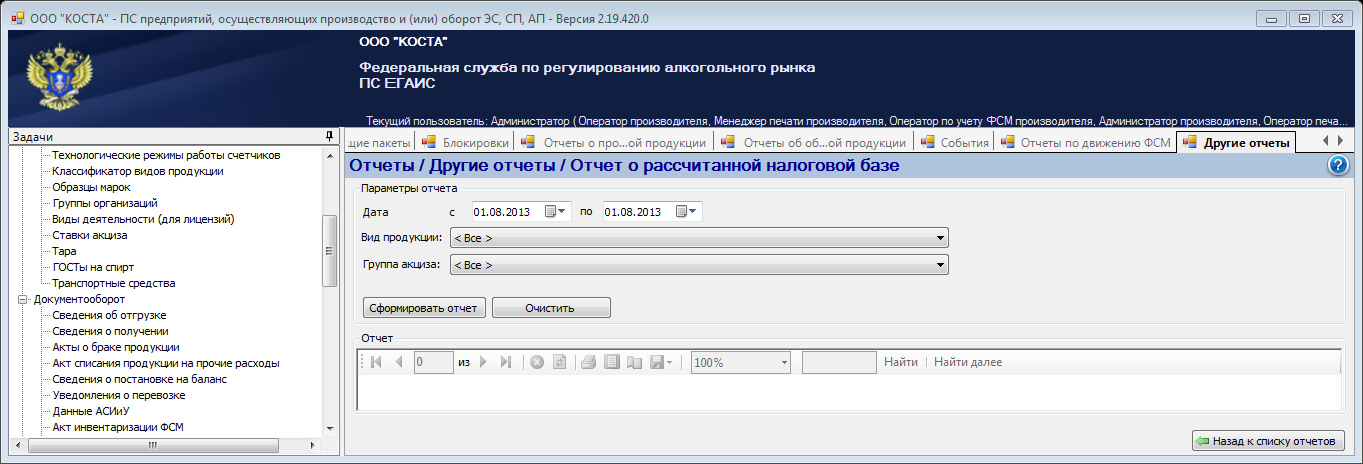Open Акт списания продукции на прочие расходы

coord(165,363)
